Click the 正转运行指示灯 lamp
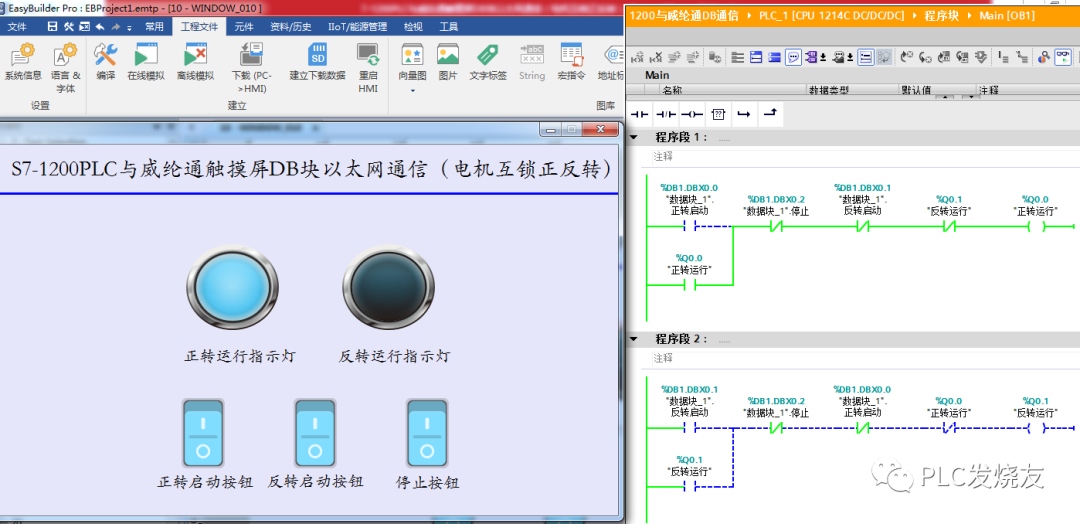This screenshot has width=1080, height=524. [x=233, y=286]
